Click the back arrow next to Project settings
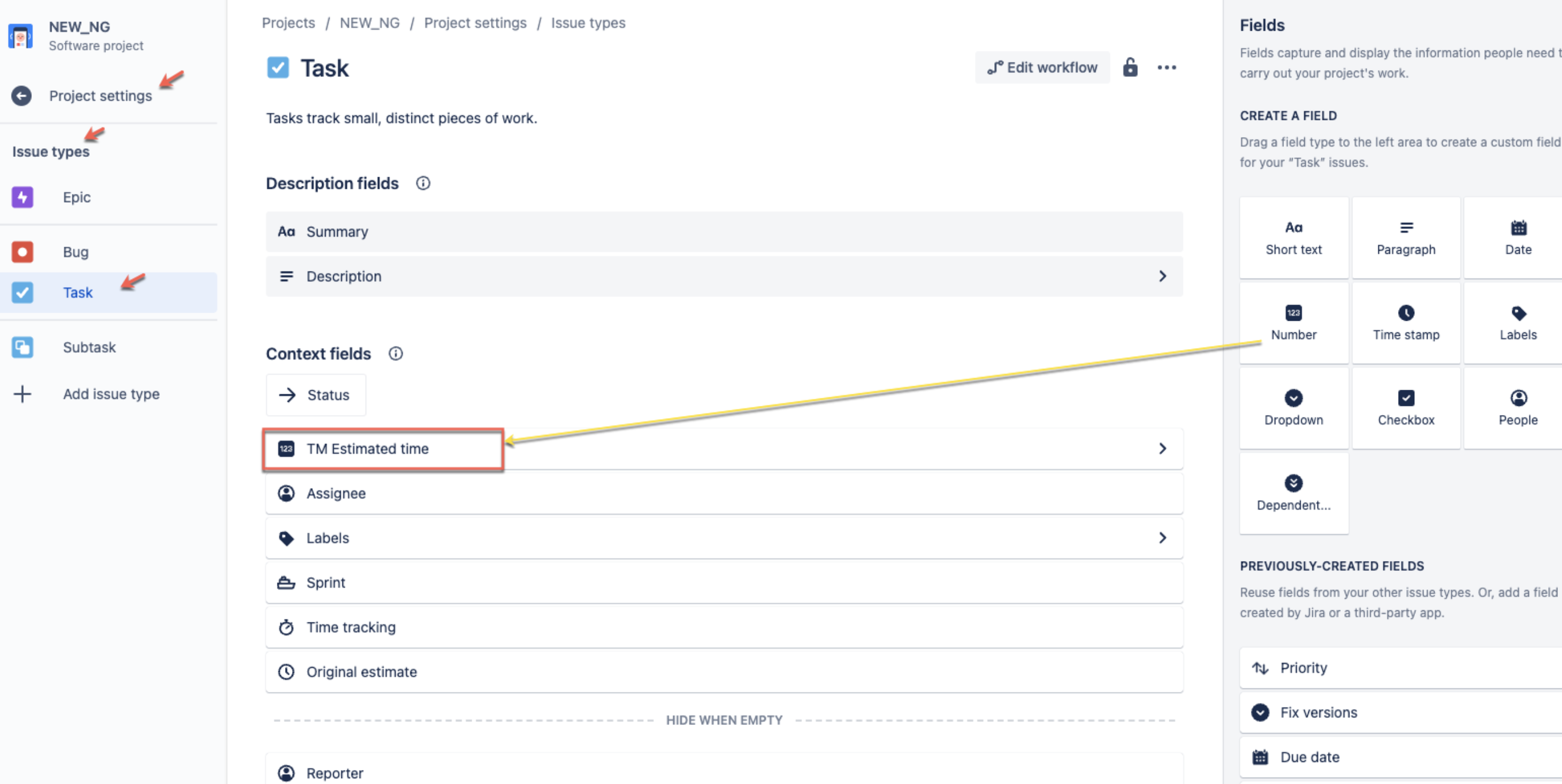 click(21, 96)
